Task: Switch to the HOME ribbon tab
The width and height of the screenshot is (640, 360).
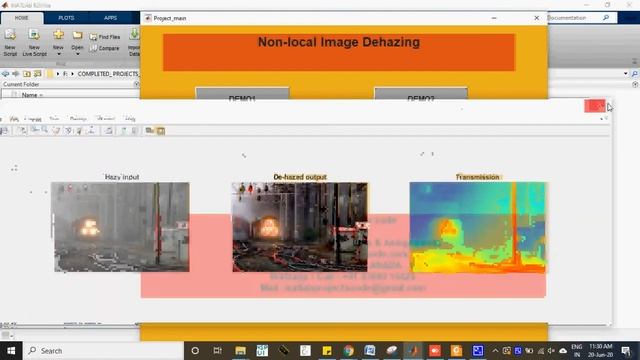Action: tap(22, 18)
